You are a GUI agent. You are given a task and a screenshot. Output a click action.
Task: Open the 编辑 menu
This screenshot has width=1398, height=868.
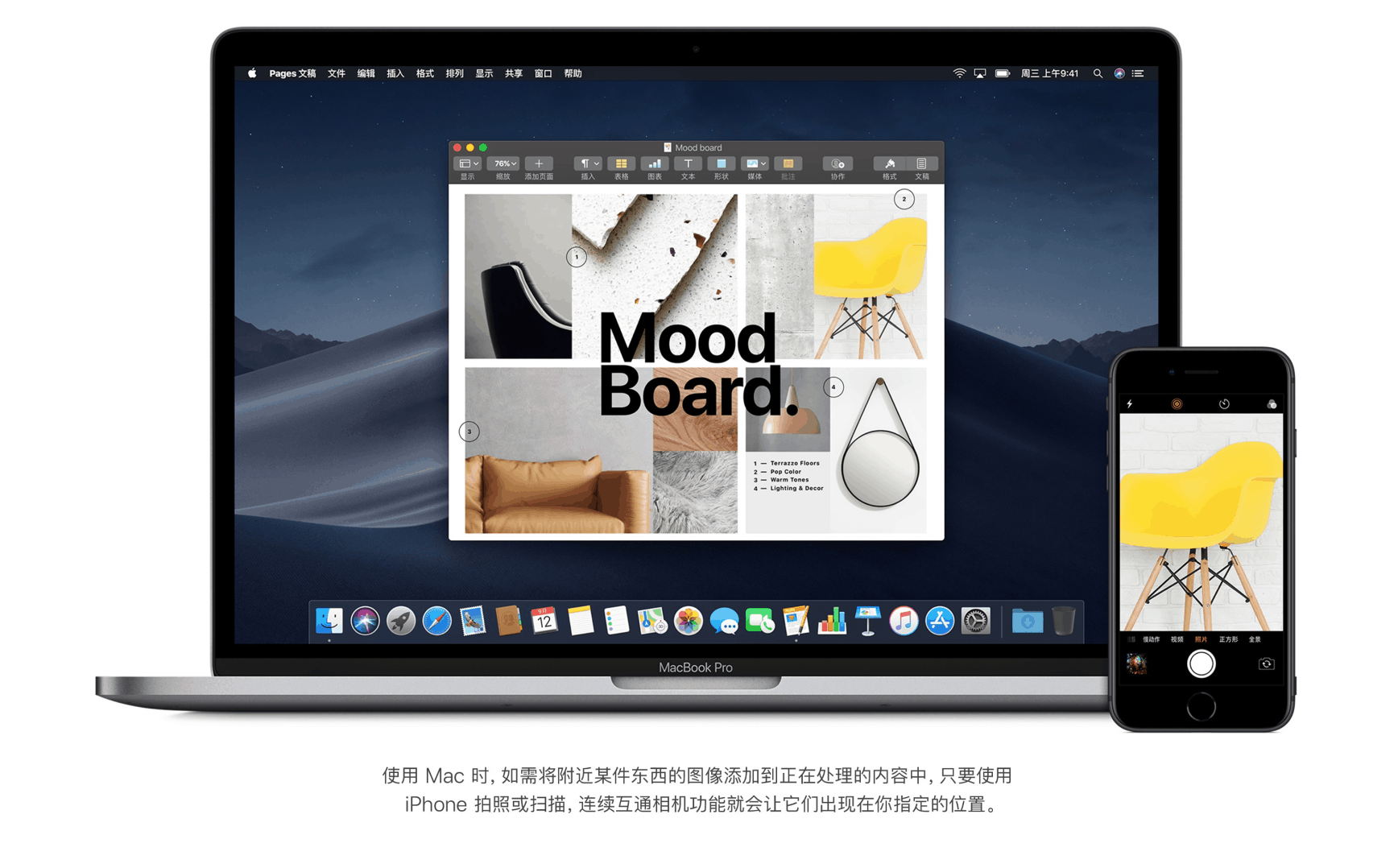point(366,73)
